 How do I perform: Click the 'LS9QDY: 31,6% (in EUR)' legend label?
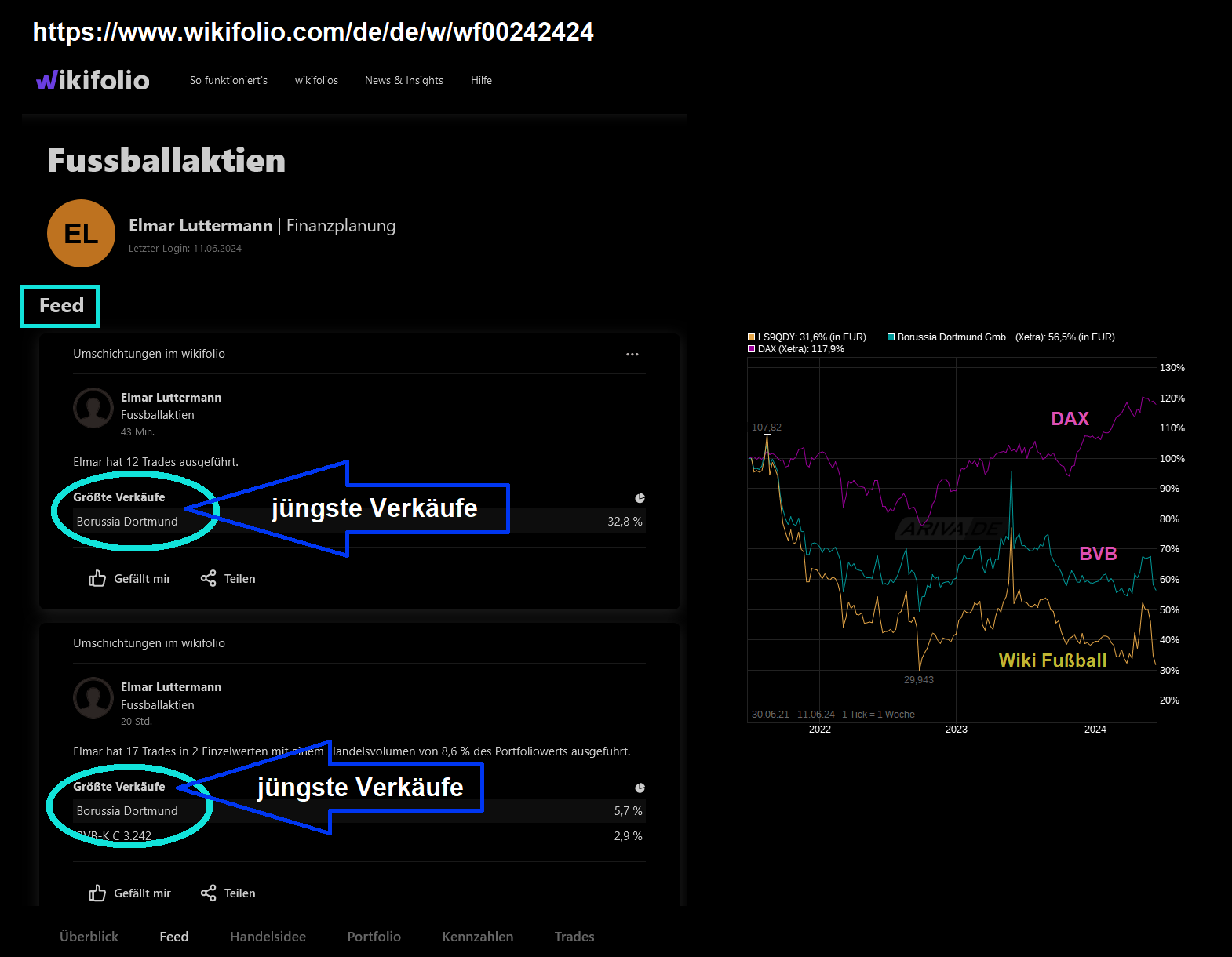coord(812,337)
